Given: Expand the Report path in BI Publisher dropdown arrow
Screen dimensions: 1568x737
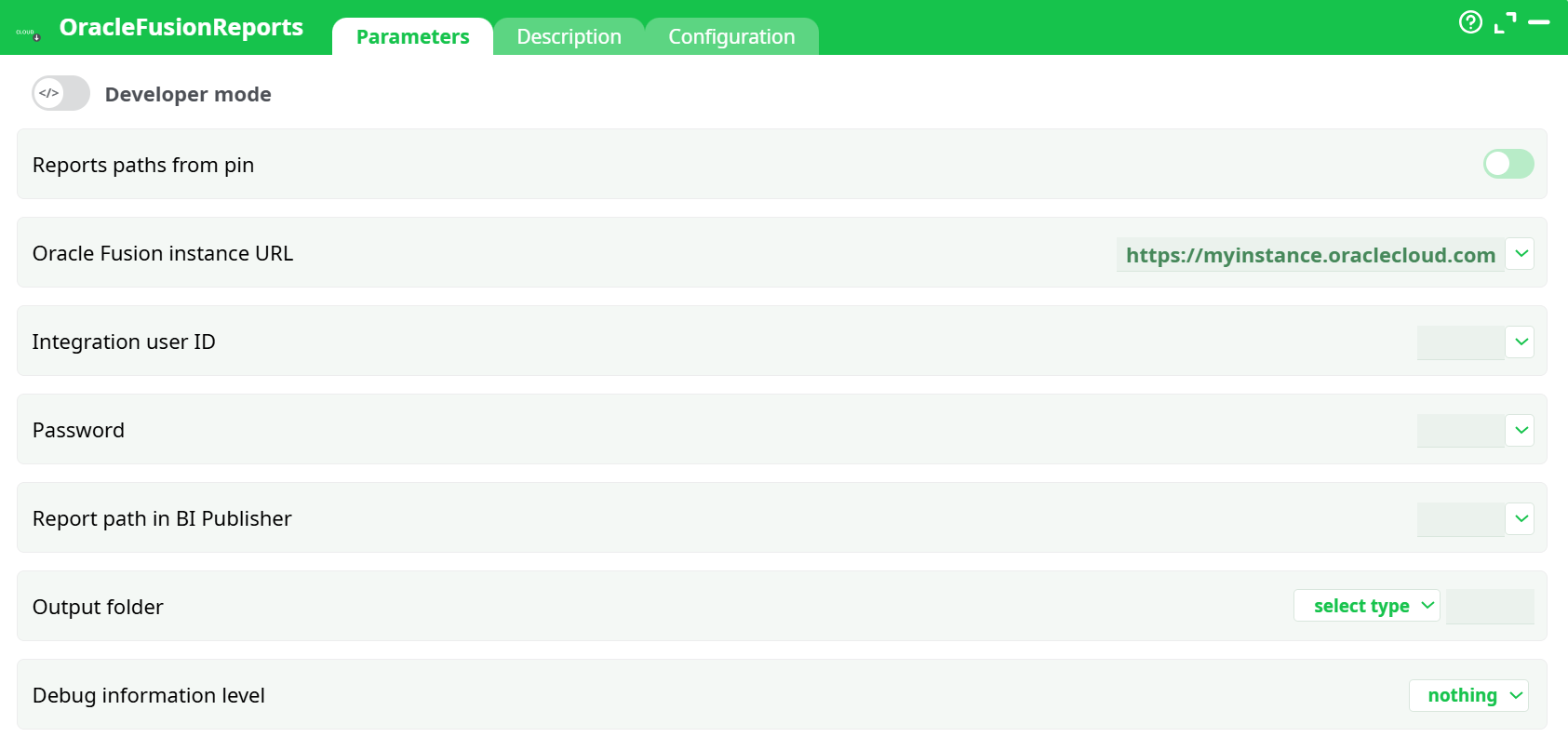Looking at the screenshot, I should 1521,518.
